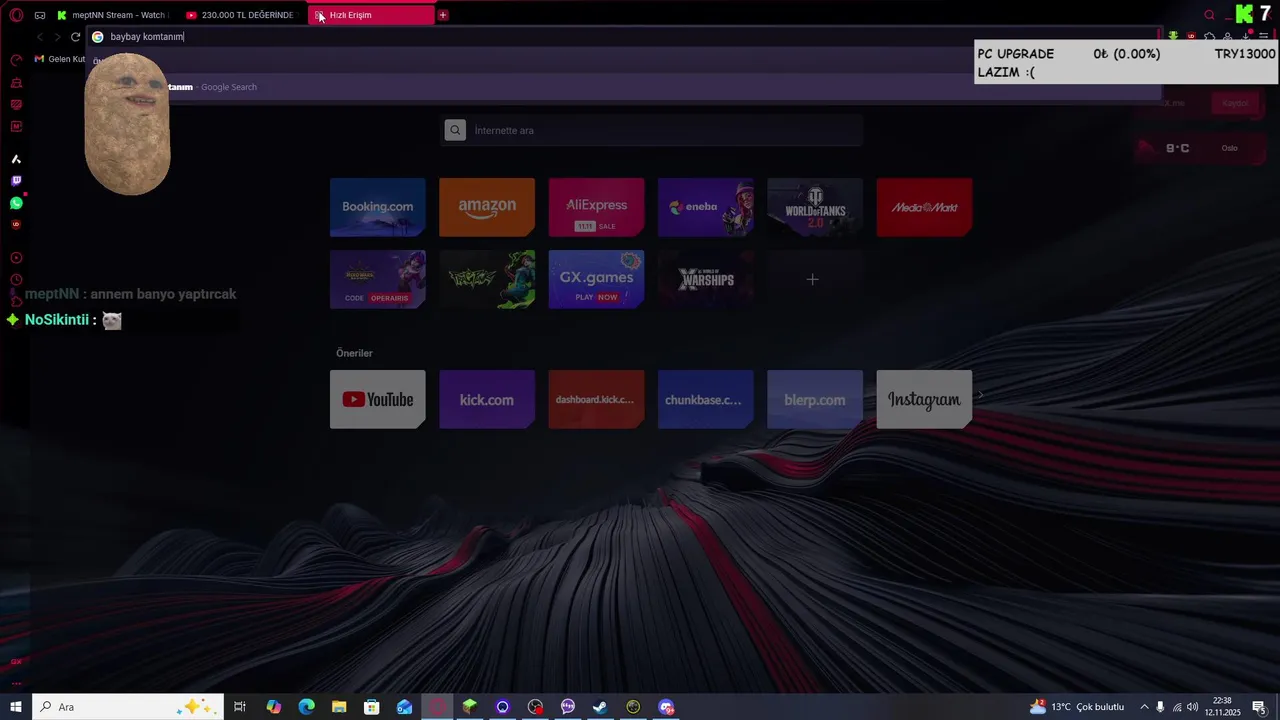Click the taskbar Ara search box

128,707
